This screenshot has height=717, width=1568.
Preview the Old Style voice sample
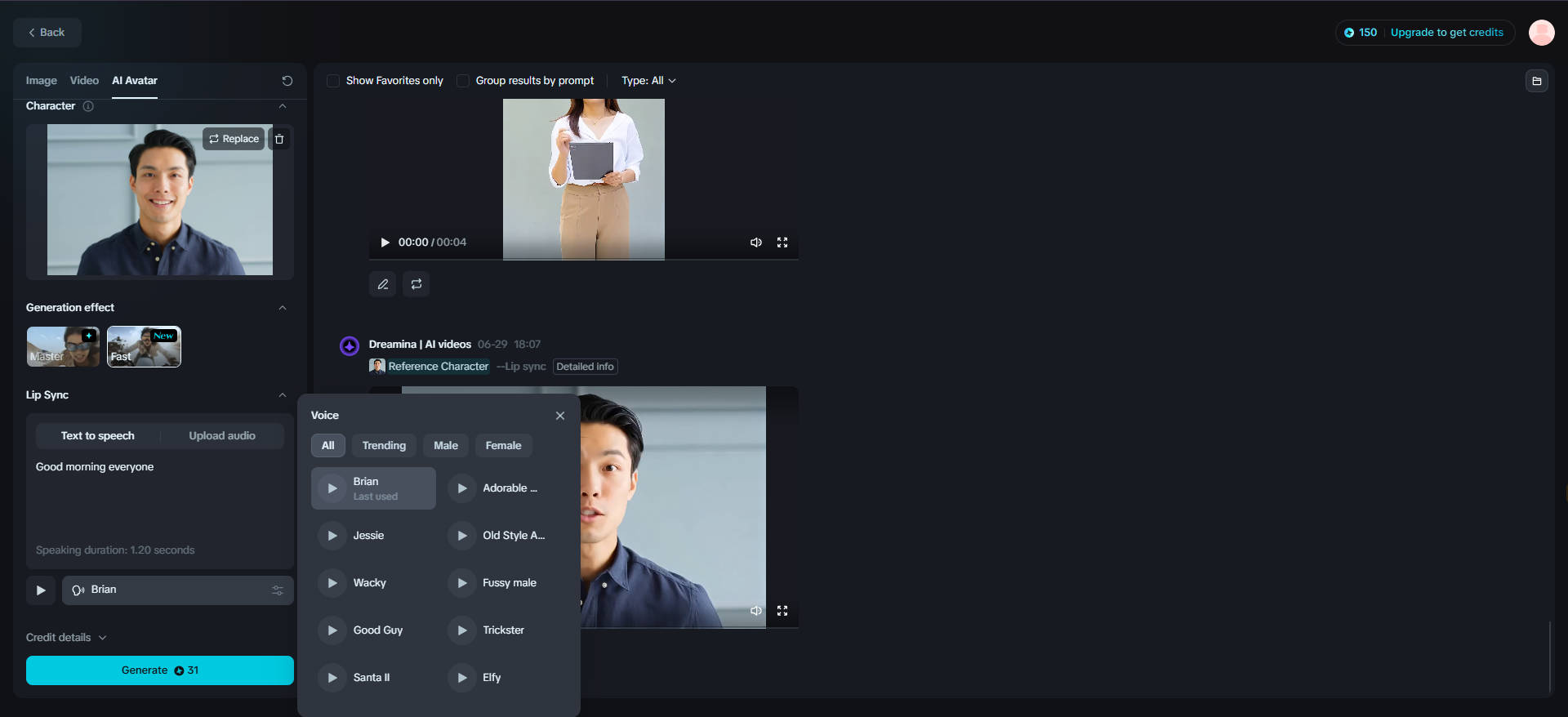pyautogui.click(x=462, y=536)
